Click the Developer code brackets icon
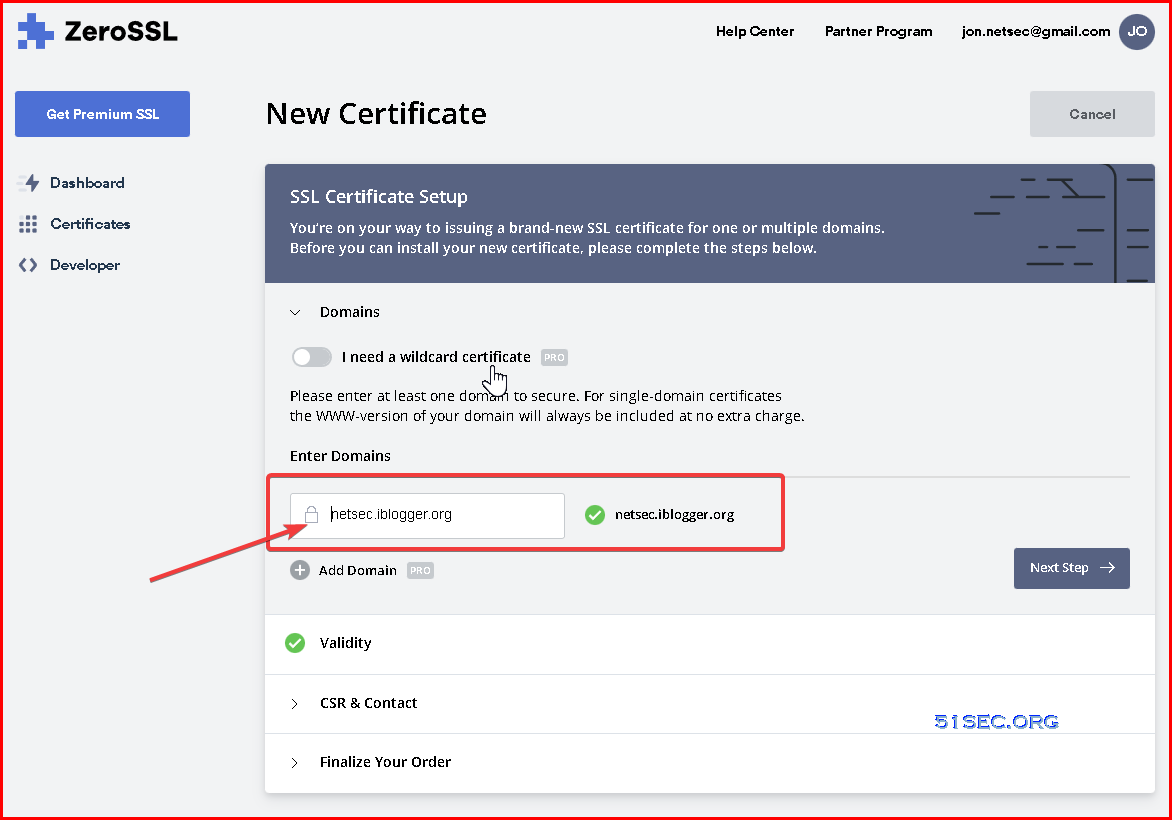 (x=28, y=265)
